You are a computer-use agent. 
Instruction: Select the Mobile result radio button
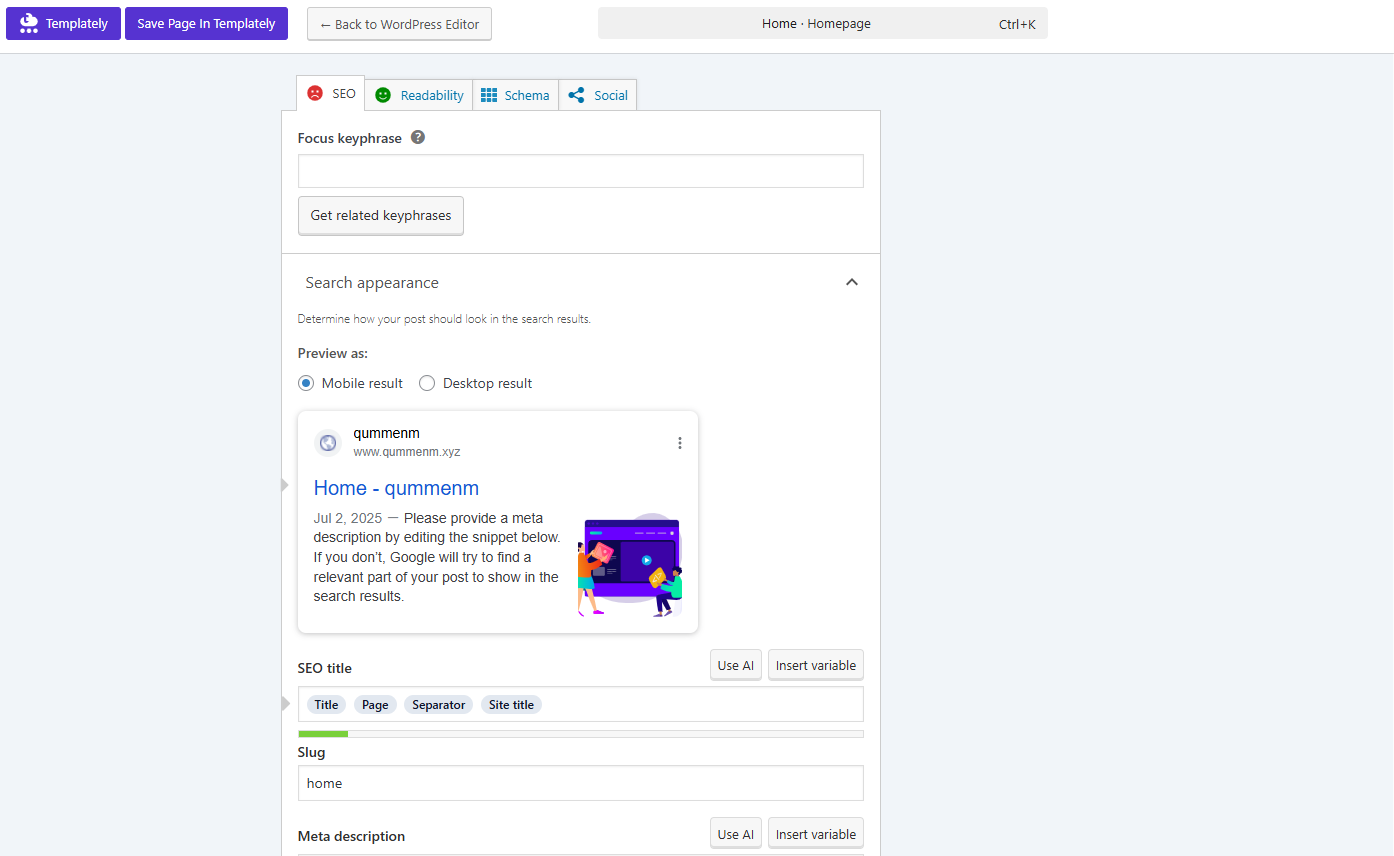305,383
